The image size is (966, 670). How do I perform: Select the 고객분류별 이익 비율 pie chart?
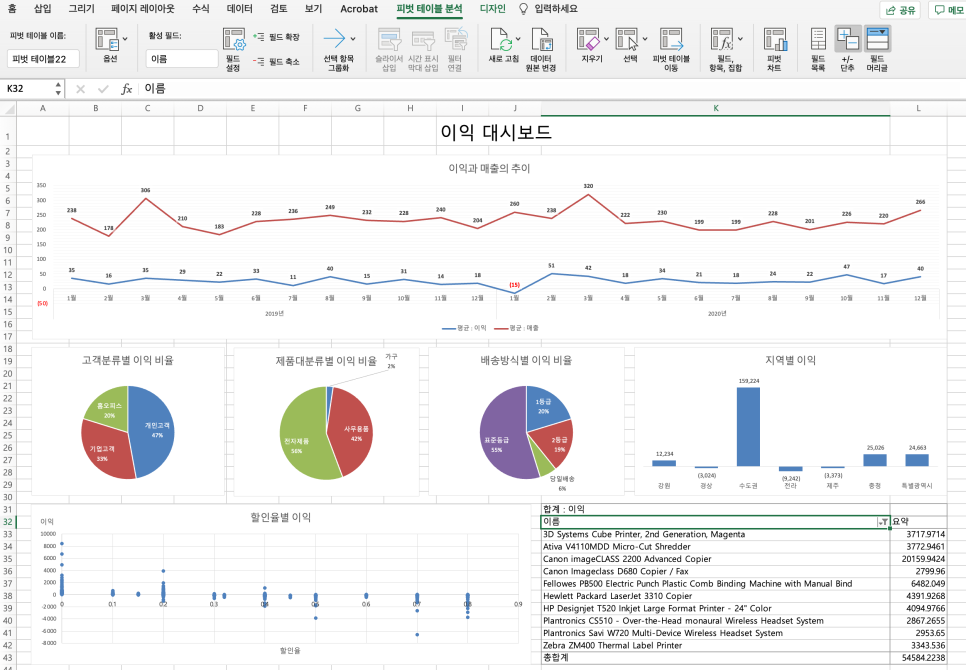(128, 421)
